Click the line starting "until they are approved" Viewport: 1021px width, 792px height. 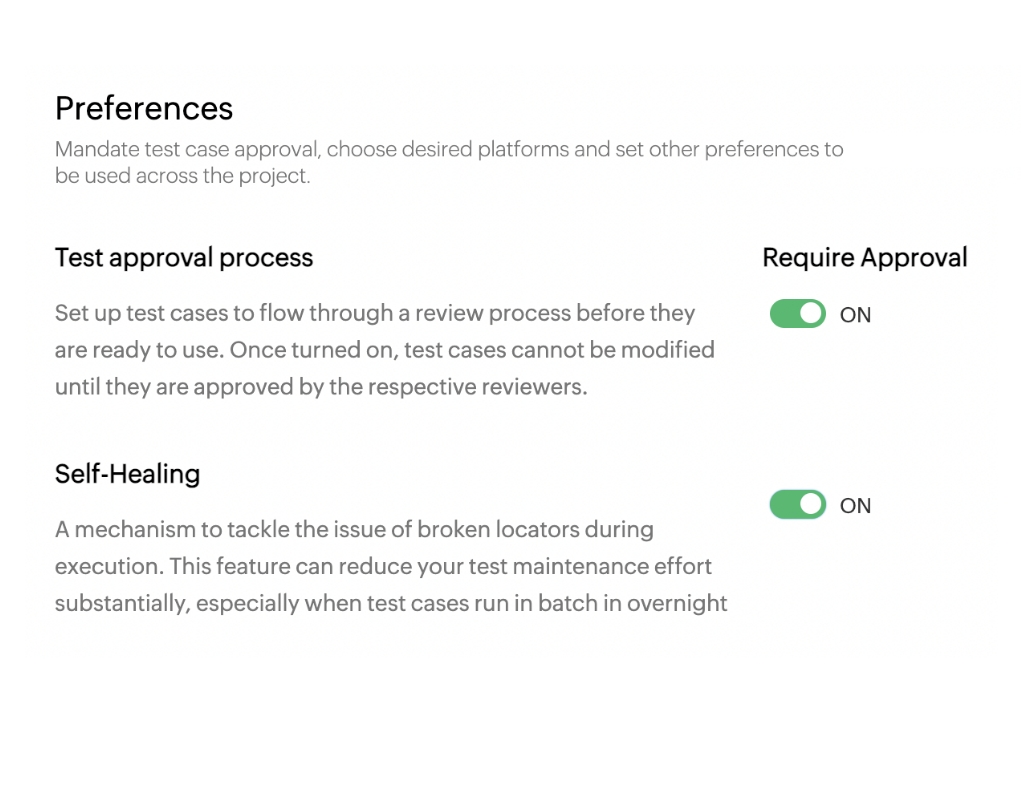pyautogui.click(x=320, y=387)
